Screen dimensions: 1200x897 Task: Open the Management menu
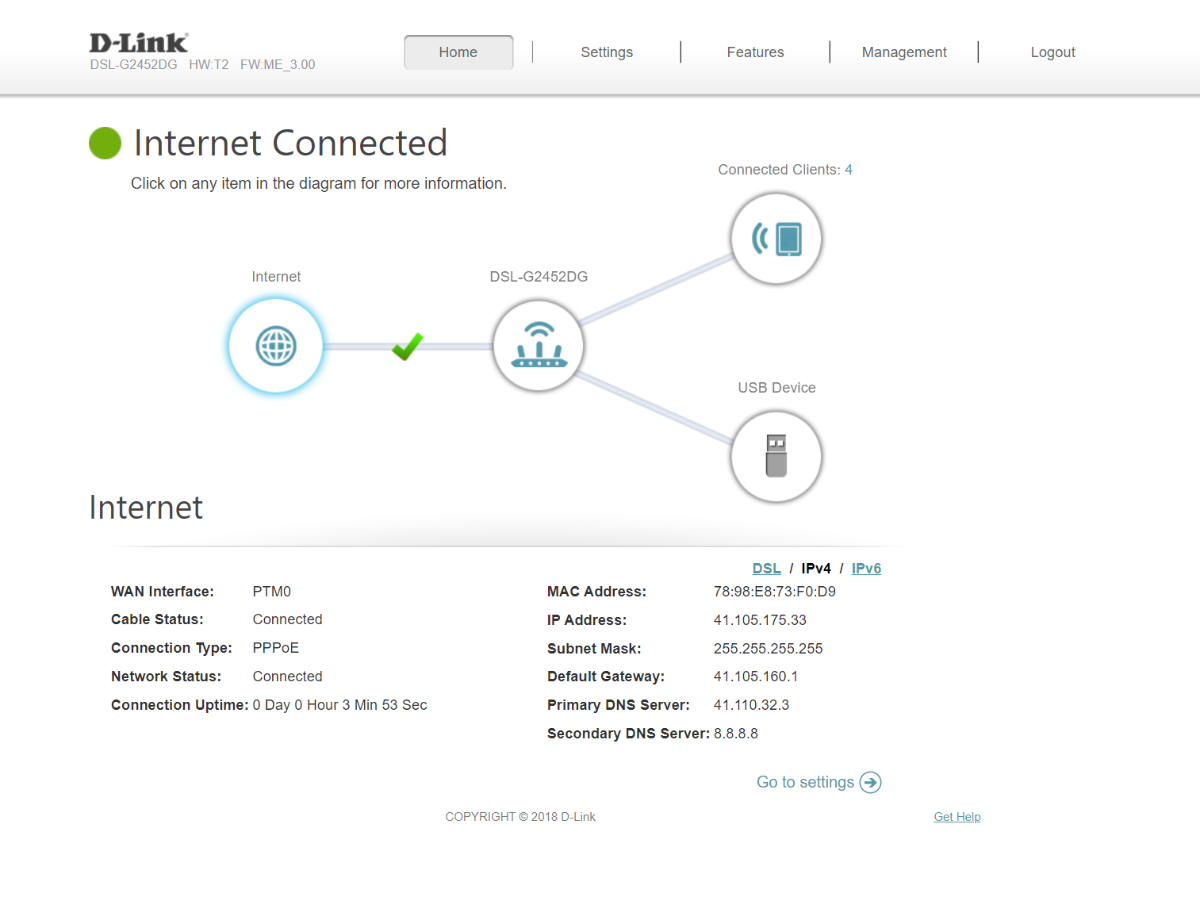pyautogui.click(x=904, y=52)
